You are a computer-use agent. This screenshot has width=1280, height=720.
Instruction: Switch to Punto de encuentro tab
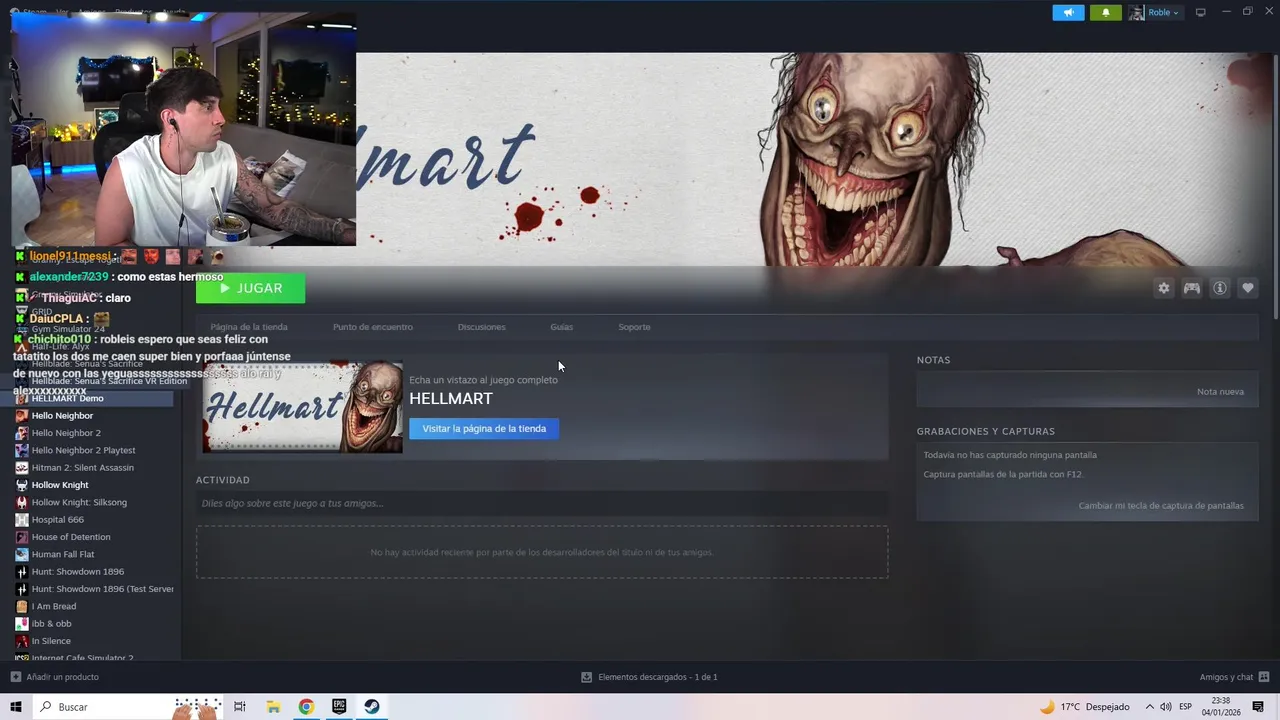372,327
